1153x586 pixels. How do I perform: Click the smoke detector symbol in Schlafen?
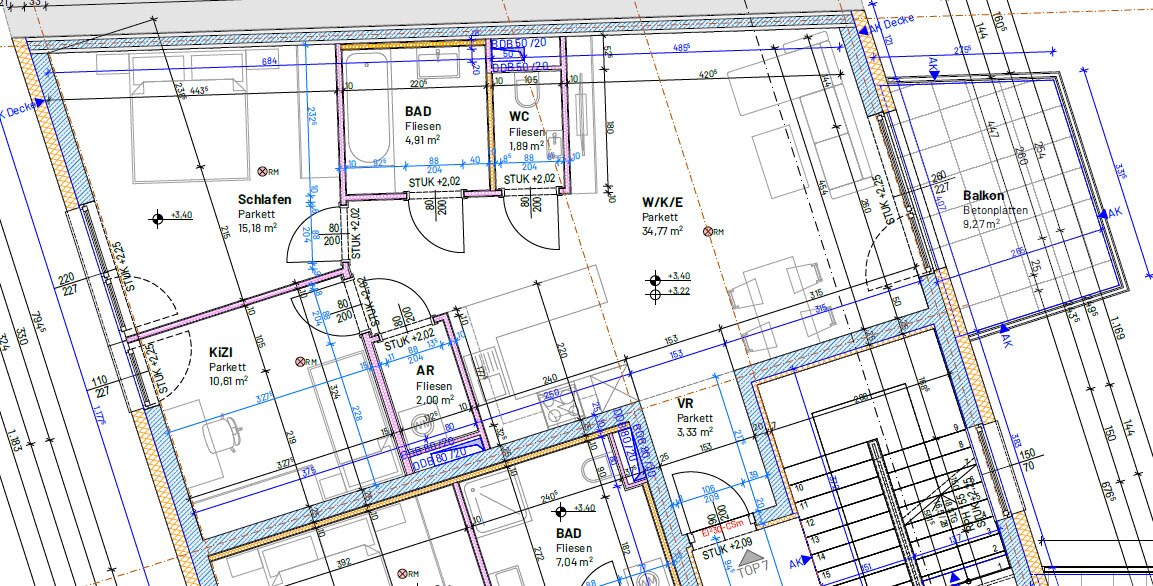pyautogui.click(x=262, y=172)
